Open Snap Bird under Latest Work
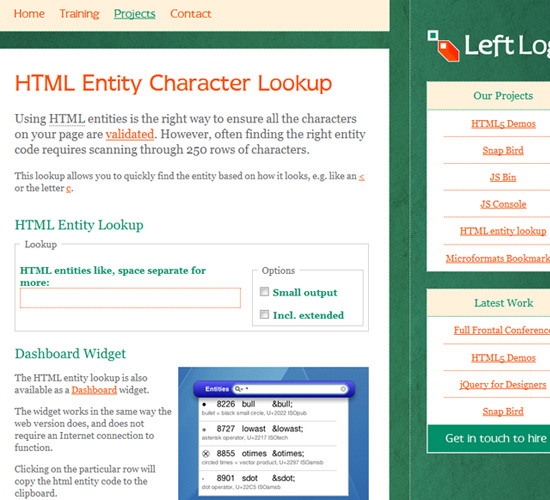 [x=503, y=411]
